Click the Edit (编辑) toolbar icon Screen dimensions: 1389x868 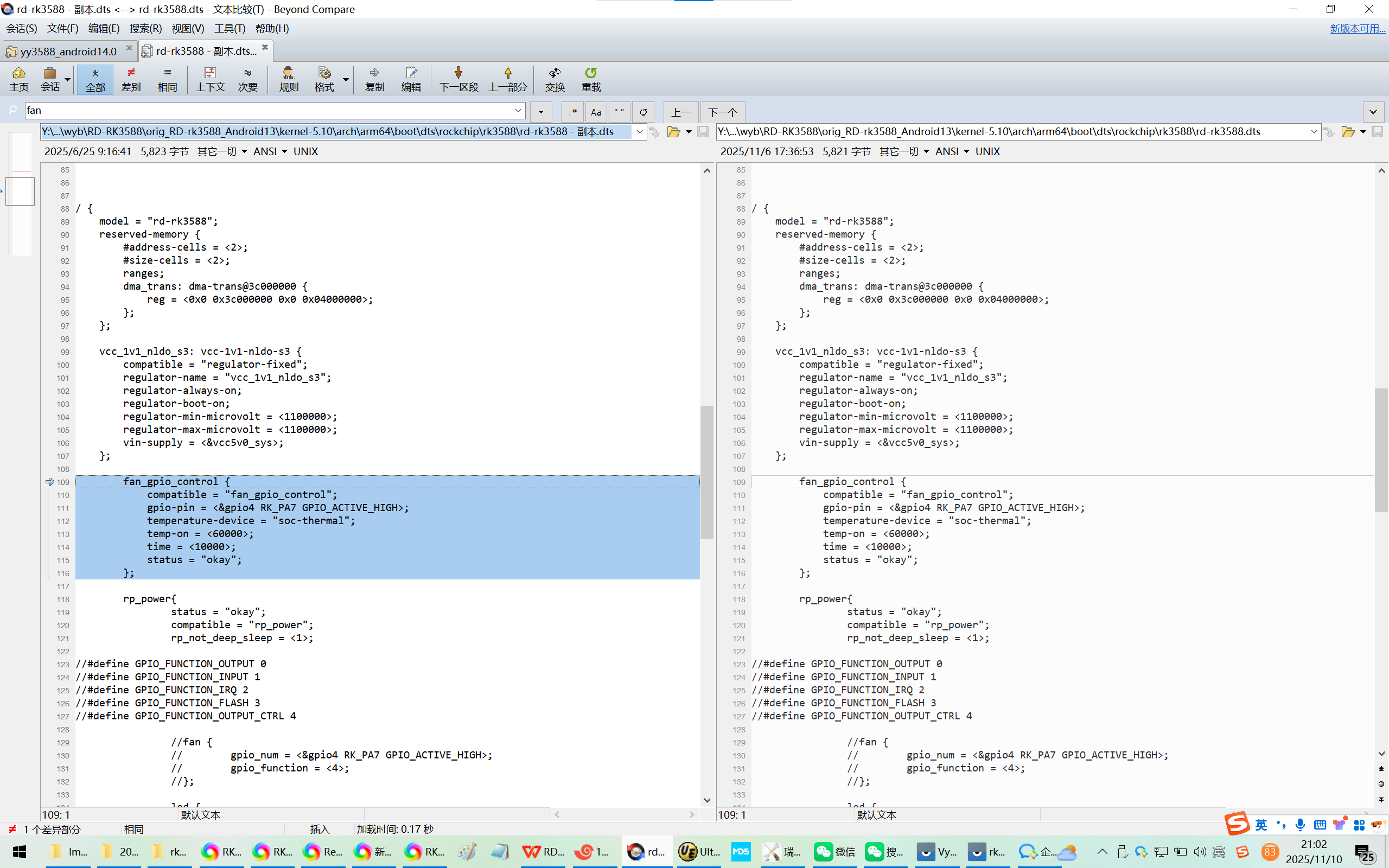point(411,79)
